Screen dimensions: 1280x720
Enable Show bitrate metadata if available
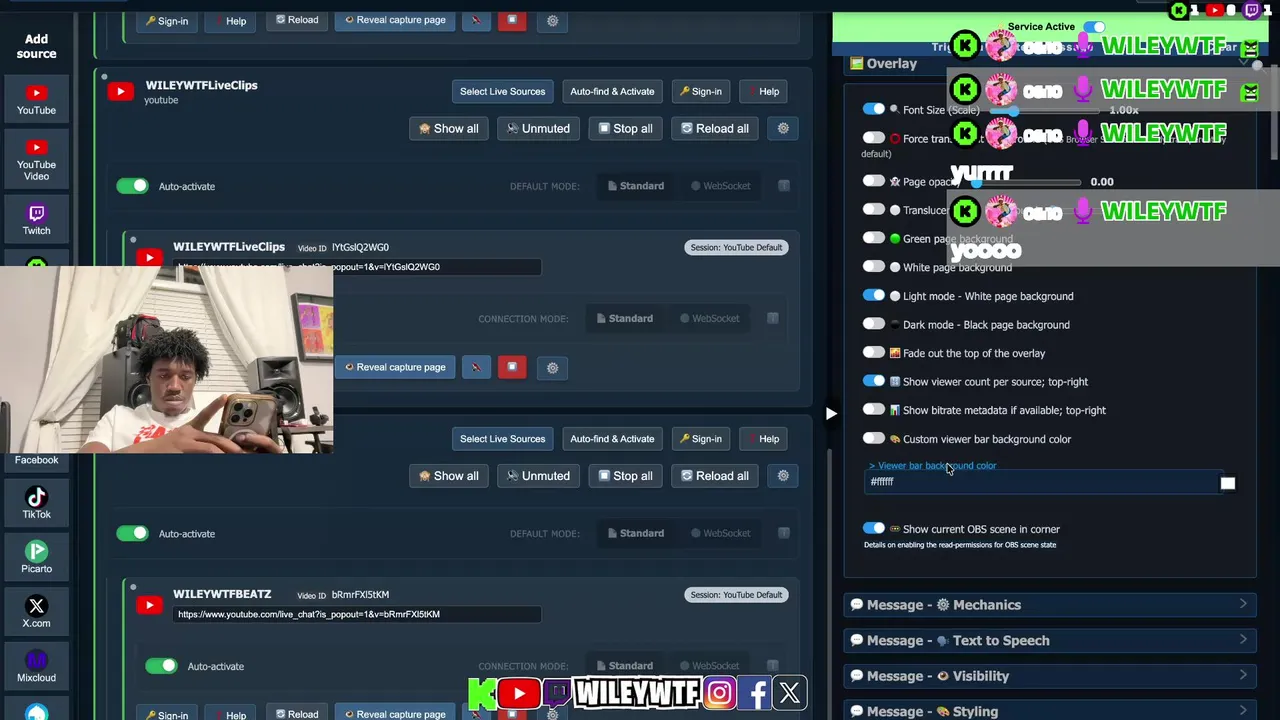874,410
